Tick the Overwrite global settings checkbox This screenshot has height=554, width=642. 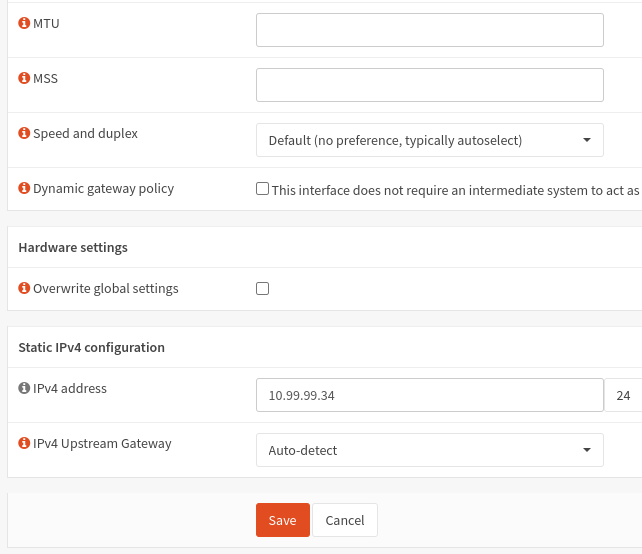[262, 289]
